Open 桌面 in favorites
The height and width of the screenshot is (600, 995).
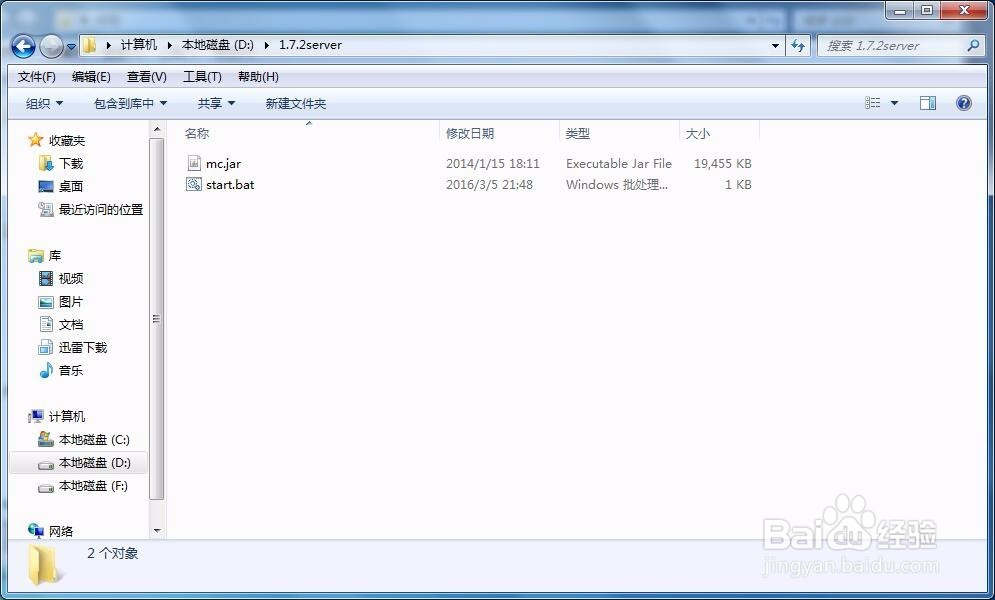pos(71,186)
